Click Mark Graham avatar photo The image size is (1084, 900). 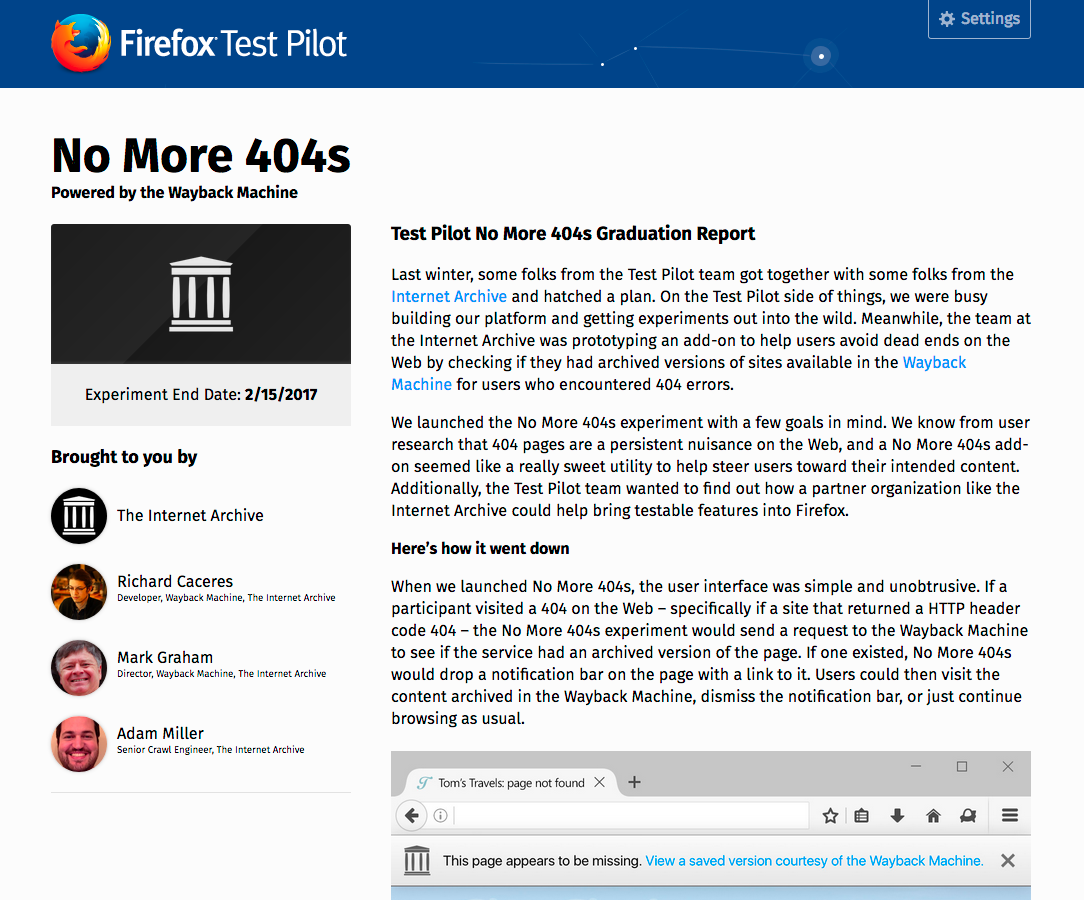[x=79, y=668]
